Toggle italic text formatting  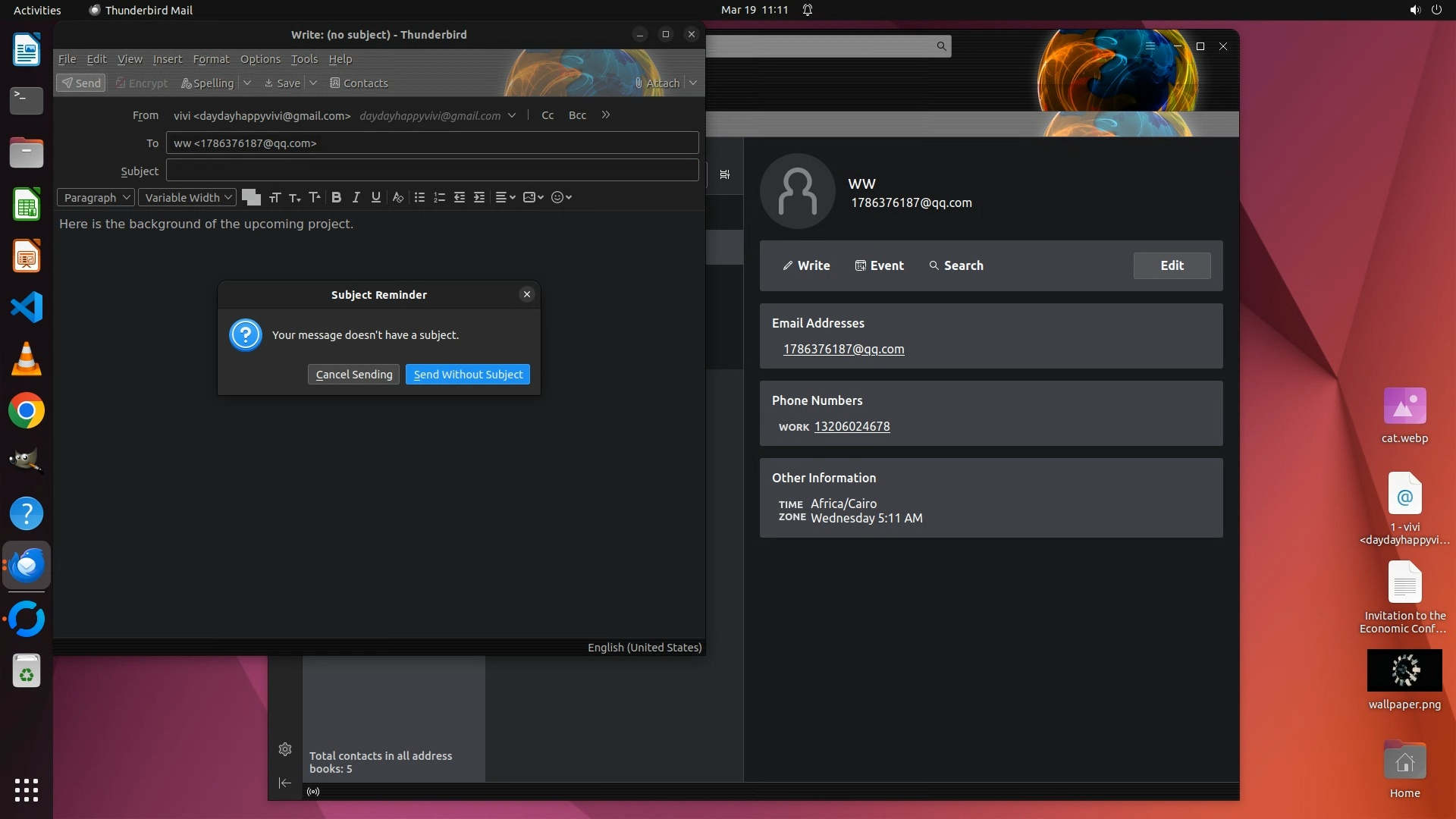click(356, 197)
